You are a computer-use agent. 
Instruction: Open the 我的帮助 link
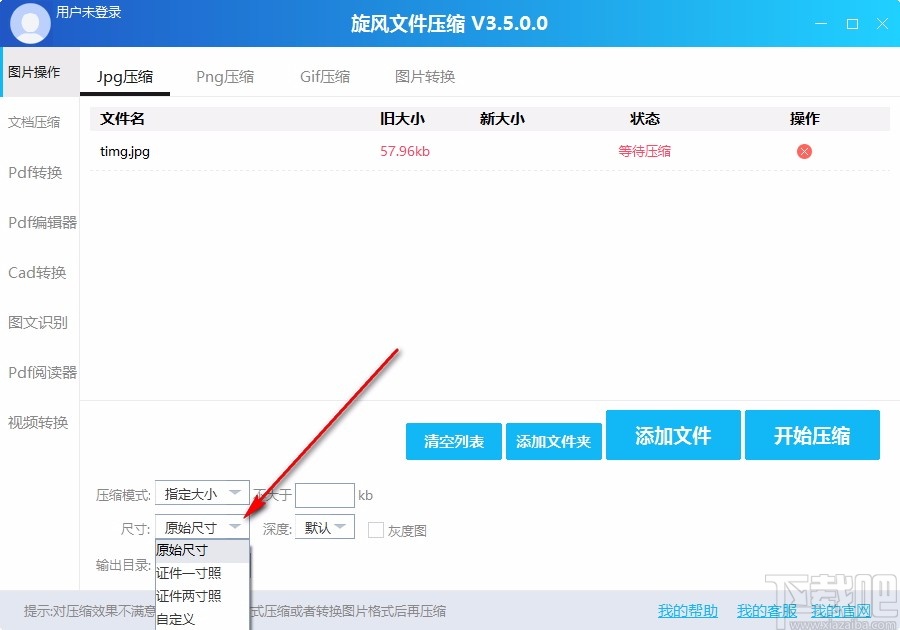pos(687,610)
